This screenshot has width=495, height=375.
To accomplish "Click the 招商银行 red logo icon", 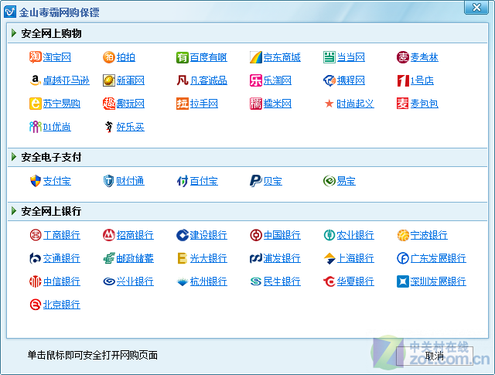I will [109, 235].
